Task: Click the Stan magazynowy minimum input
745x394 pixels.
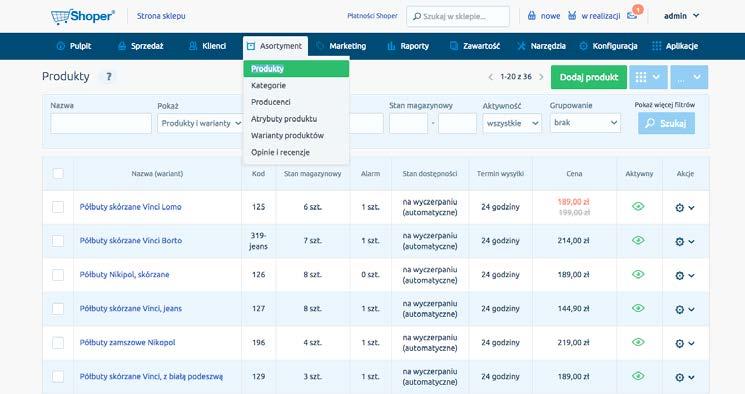Action: pyautogui.click(x=409, y=123)
